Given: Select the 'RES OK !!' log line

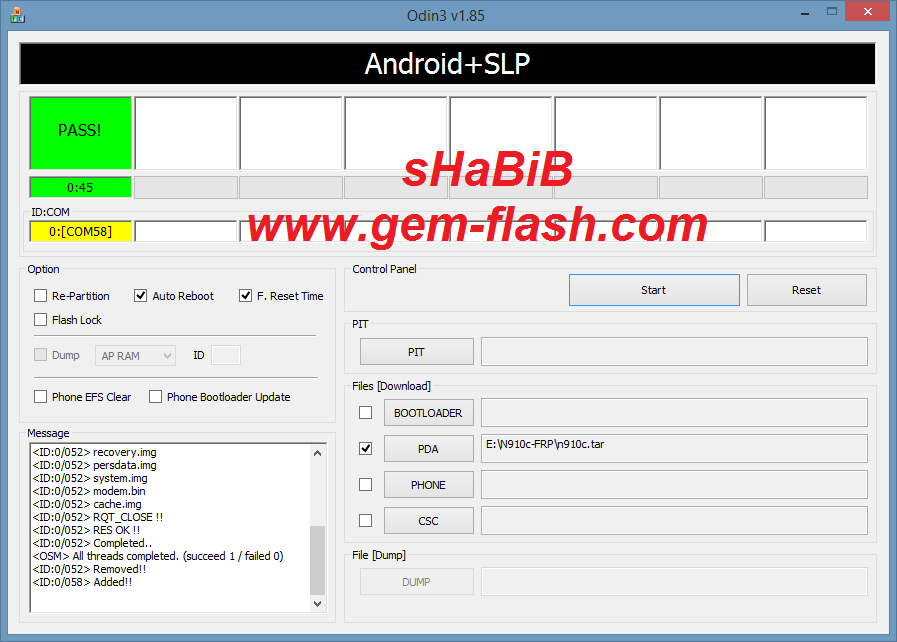Looking at the screenshot, I should [x=86, y=530].
